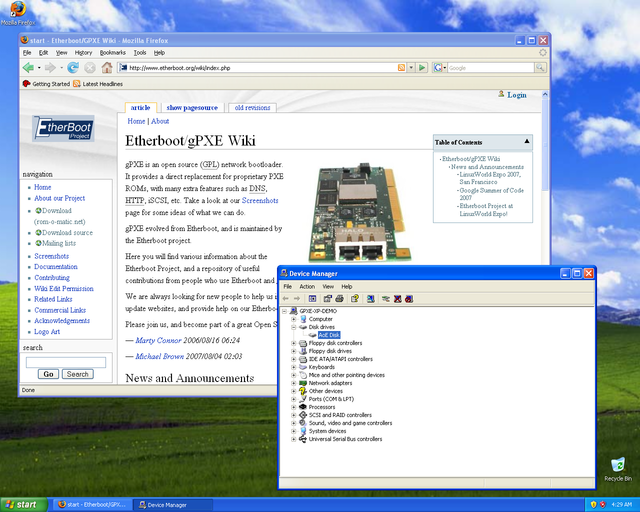Click the network card thumbnail image
The image size is (640, 512).
click(359, 213)
